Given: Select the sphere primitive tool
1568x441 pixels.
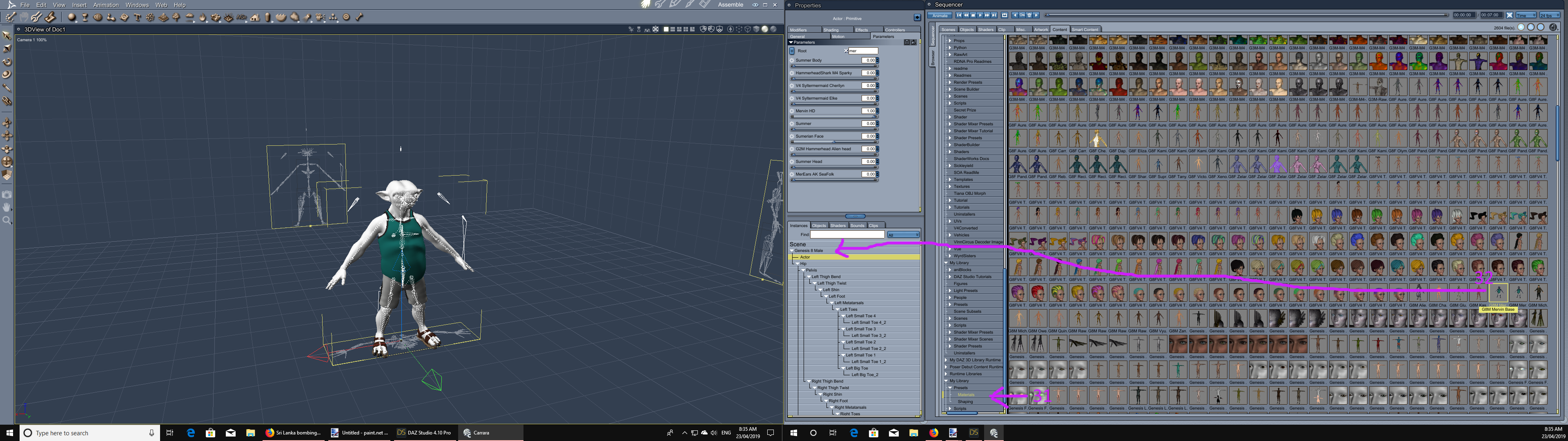Looking at the screenshot, I should 72,17.
